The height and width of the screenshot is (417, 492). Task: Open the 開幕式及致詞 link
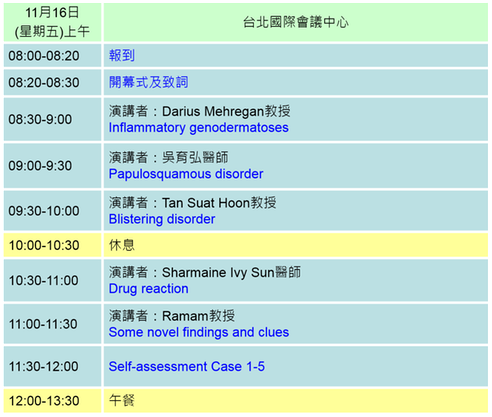point(149,82)
